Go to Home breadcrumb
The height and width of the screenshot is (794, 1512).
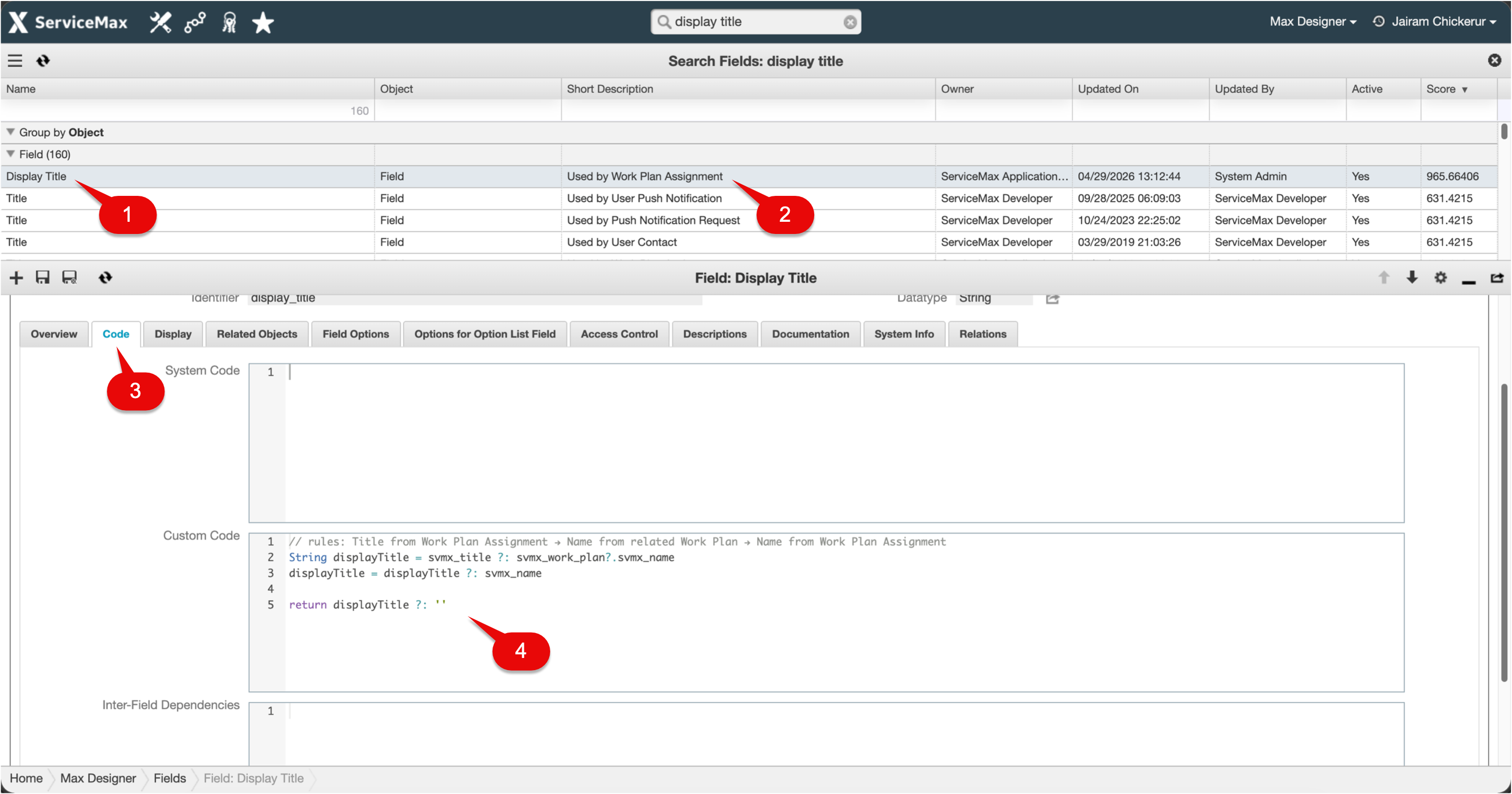26,778
